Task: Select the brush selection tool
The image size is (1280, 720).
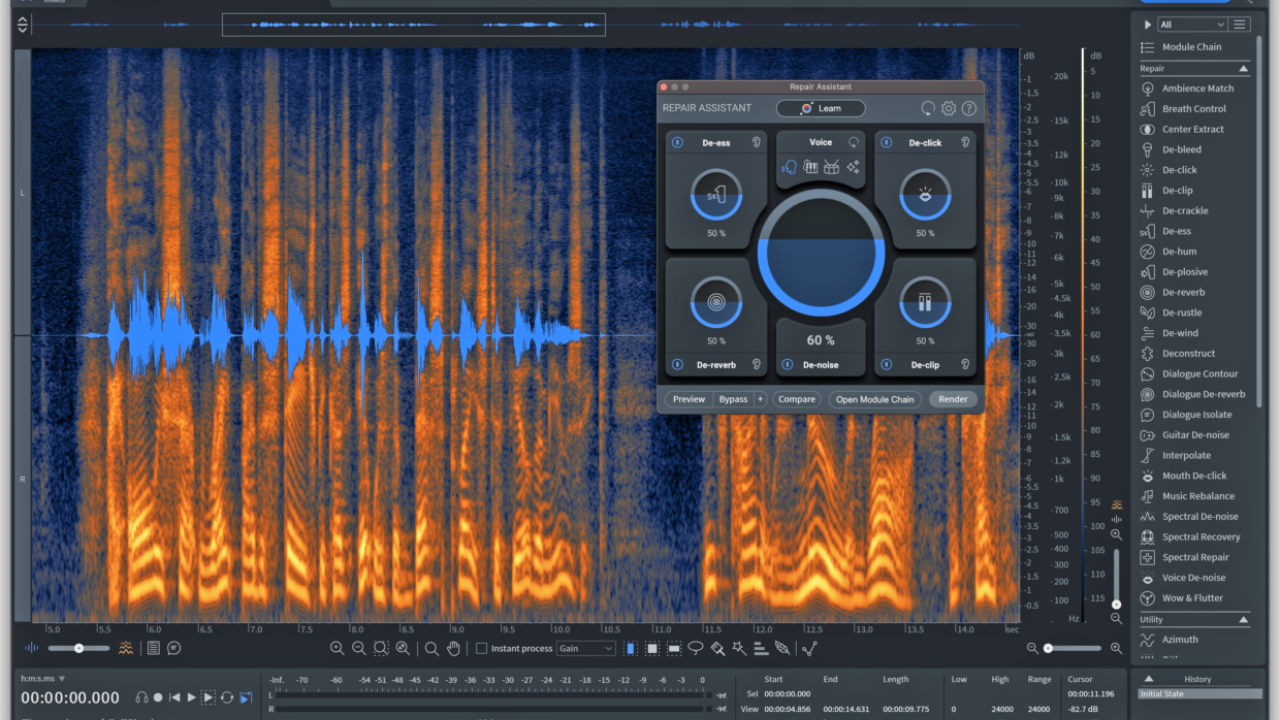Action: click(718, 648)
